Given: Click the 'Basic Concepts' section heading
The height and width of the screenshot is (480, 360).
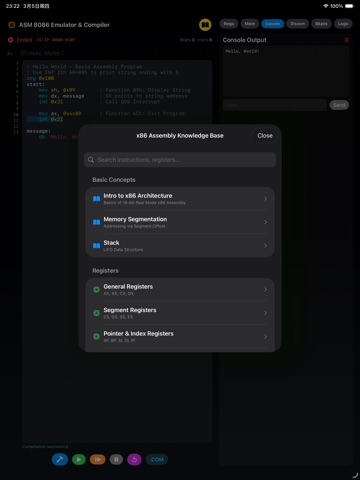Looking at the screenshot, I should click(x=114, y=180).
